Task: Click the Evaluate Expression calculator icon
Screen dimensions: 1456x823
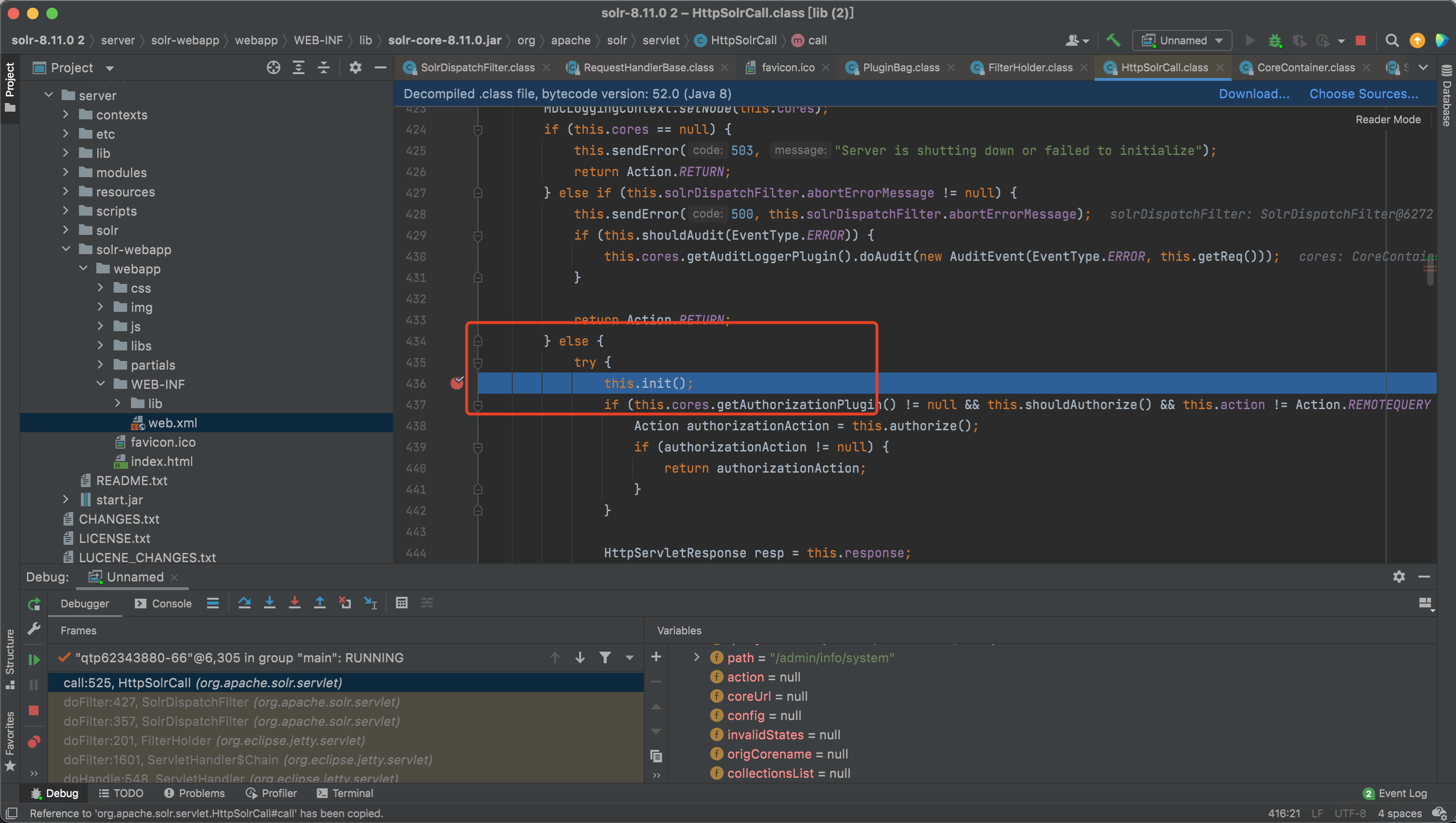Action: point(402,603)
